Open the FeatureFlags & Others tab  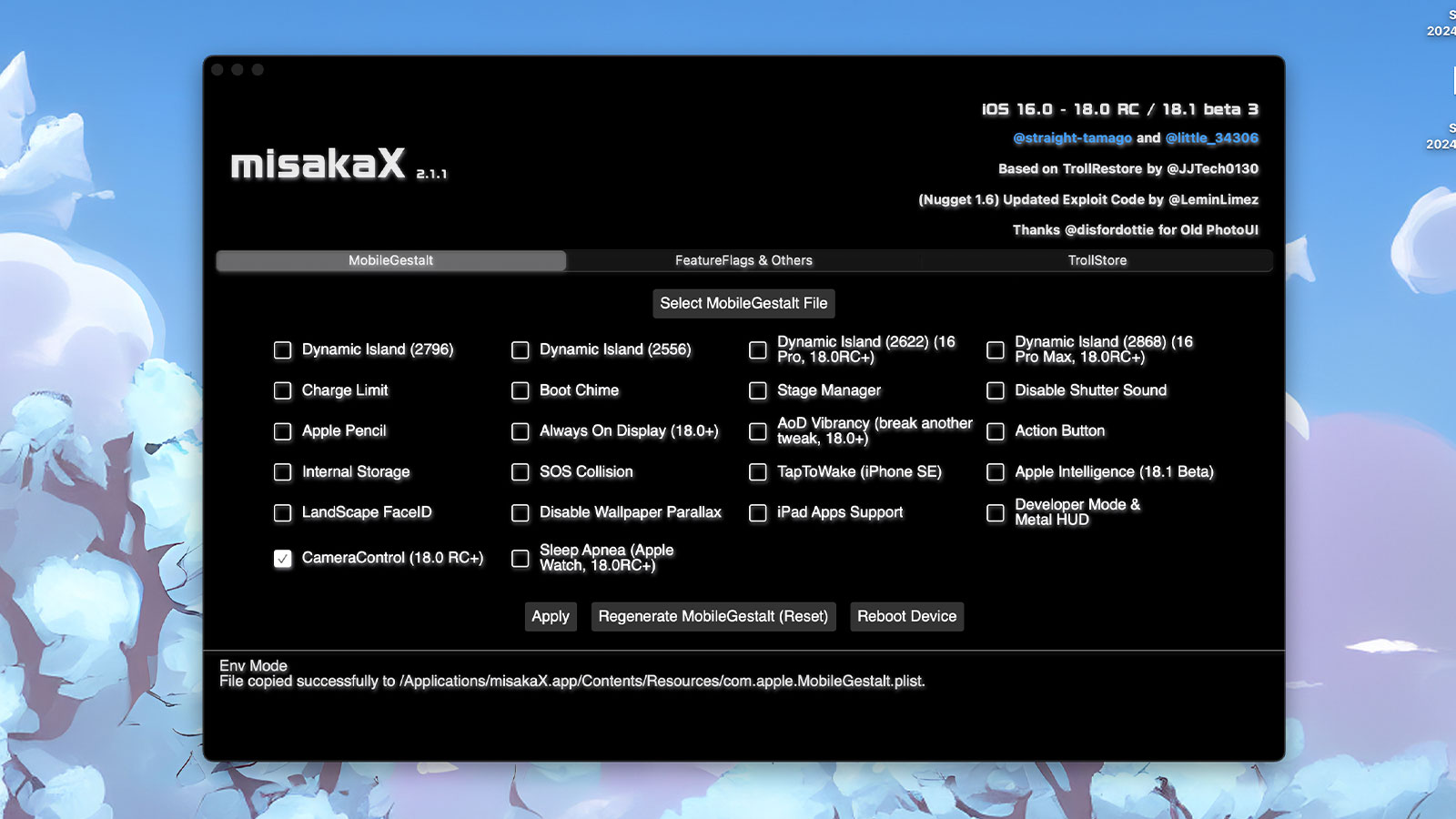pyautogui.click(x=743, y=260)
